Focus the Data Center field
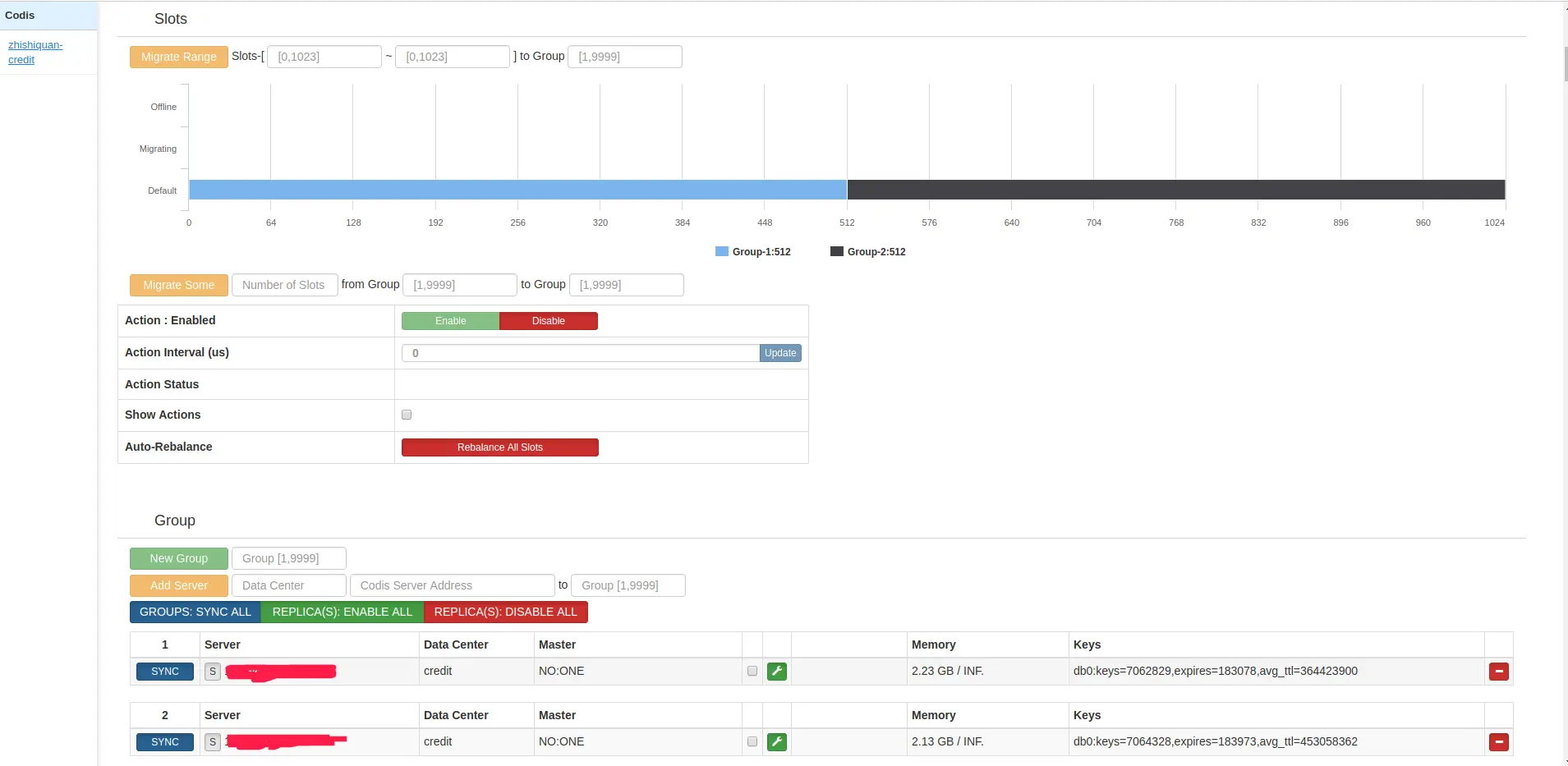1568x766 pixels. [x=289, y=585]
